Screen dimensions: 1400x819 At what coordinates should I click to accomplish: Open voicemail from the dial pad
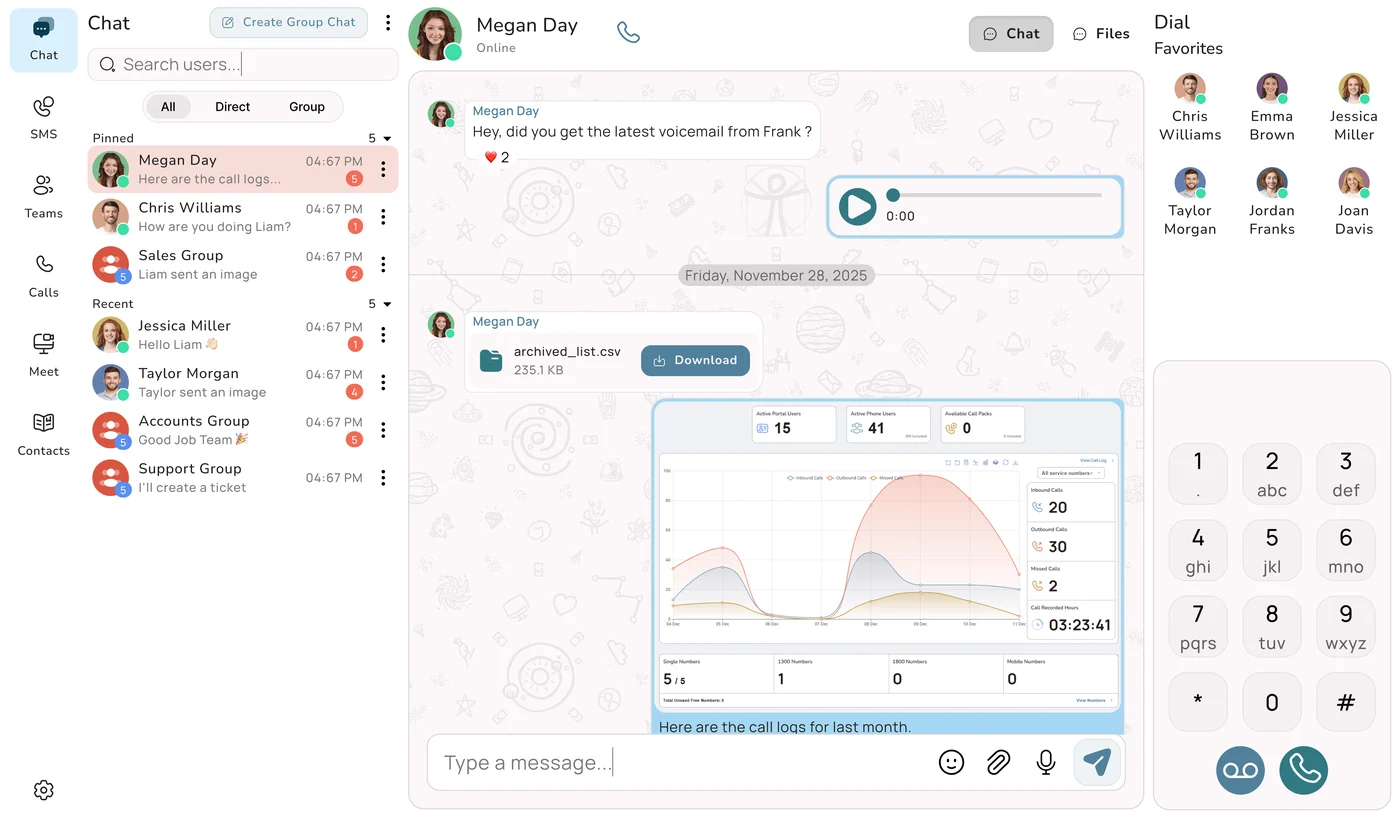coord(1240,771)
